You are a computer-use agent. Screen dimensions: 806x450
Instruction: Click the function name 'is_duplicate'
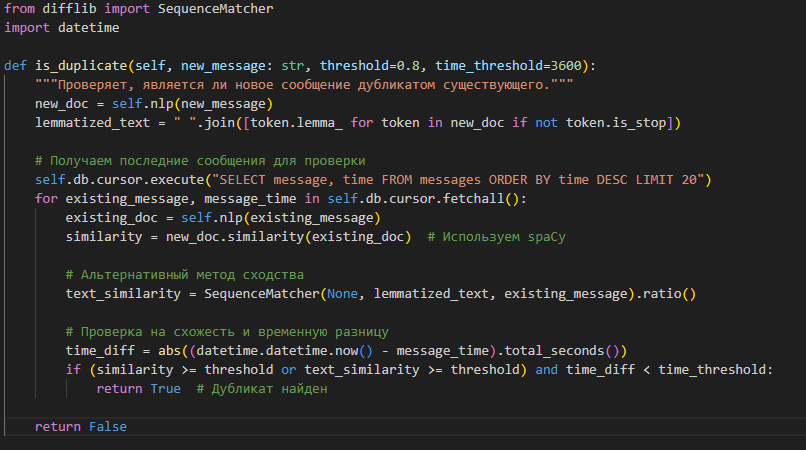[81, 66]
